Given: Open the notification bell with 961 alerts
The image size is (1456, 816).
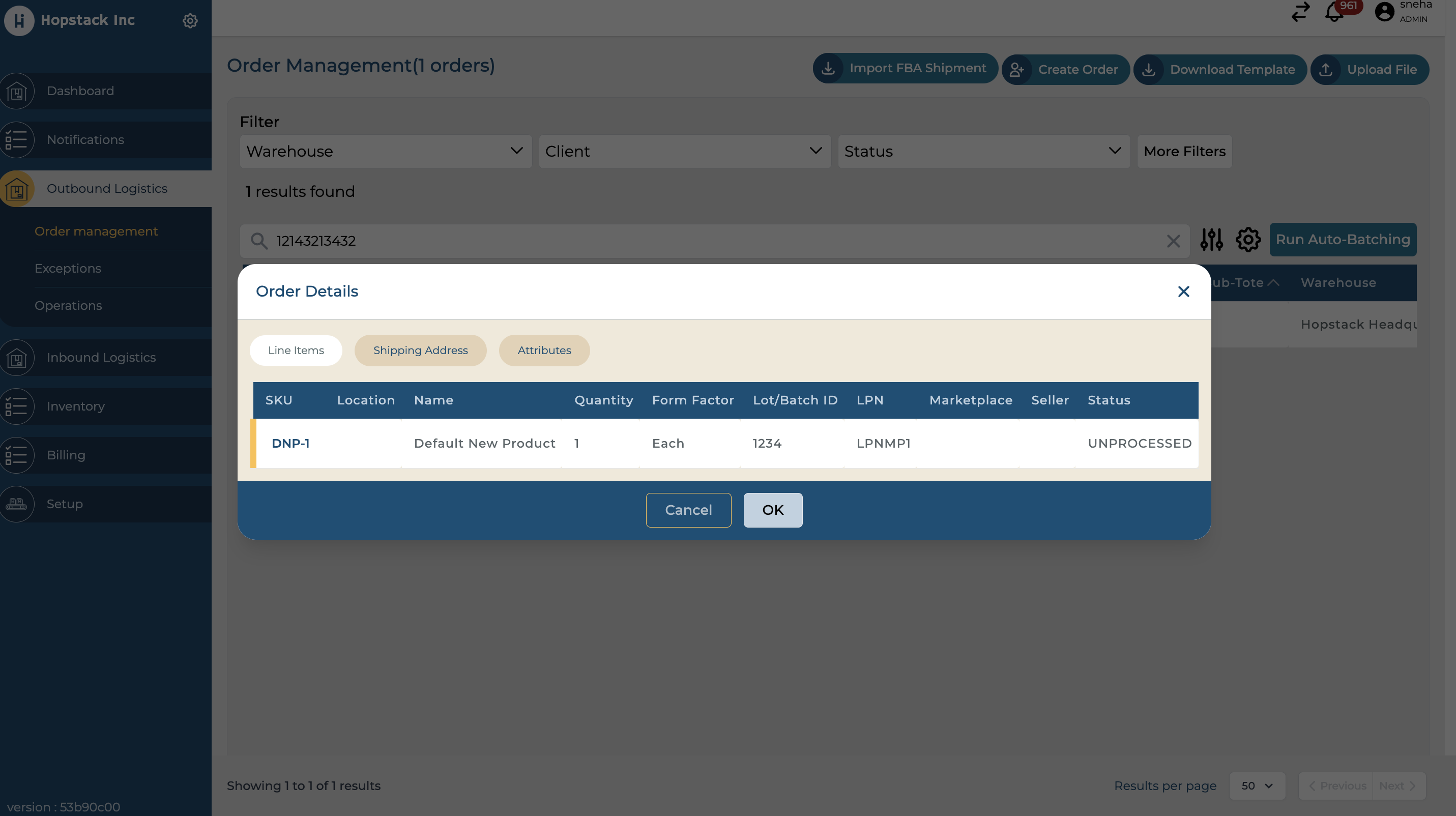Looking at the screenshot, I should click(x=1334, y=12).
